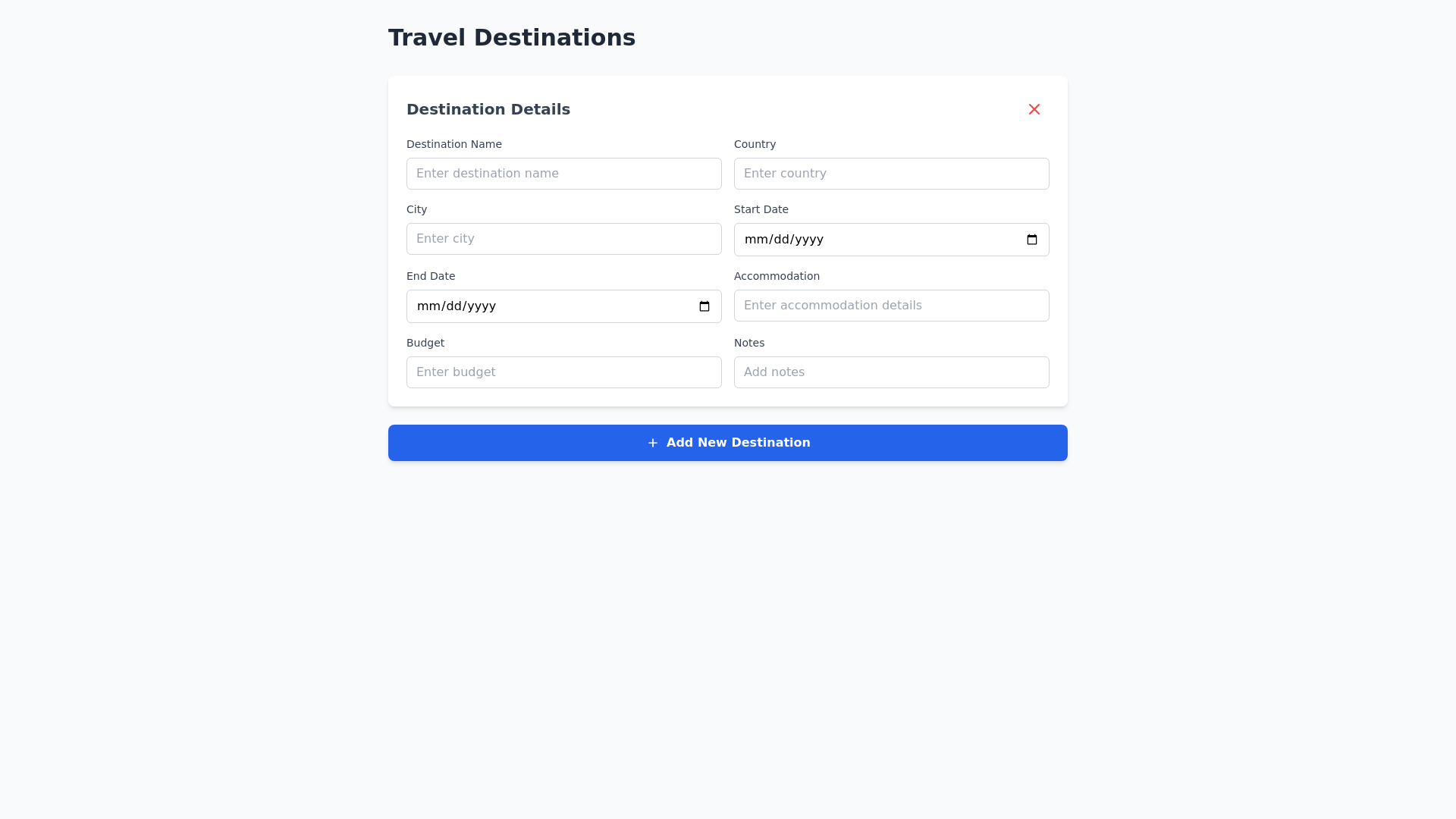Image resolution: width=1456 pixels, height=819 pixels.
Task: Select the month segment of End Date
Action: point(428,306)
